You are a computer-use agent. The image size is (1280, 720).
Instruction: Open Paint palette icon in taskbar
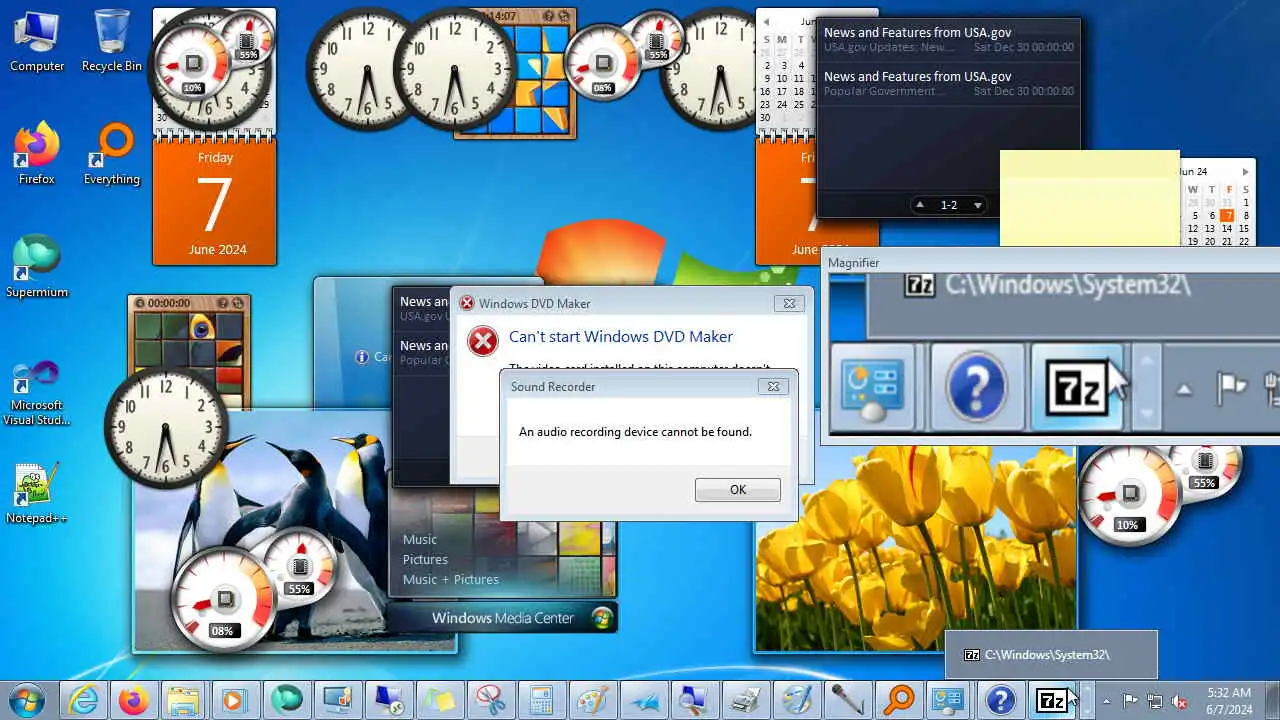pyautogui.click(x=592, y=700)
